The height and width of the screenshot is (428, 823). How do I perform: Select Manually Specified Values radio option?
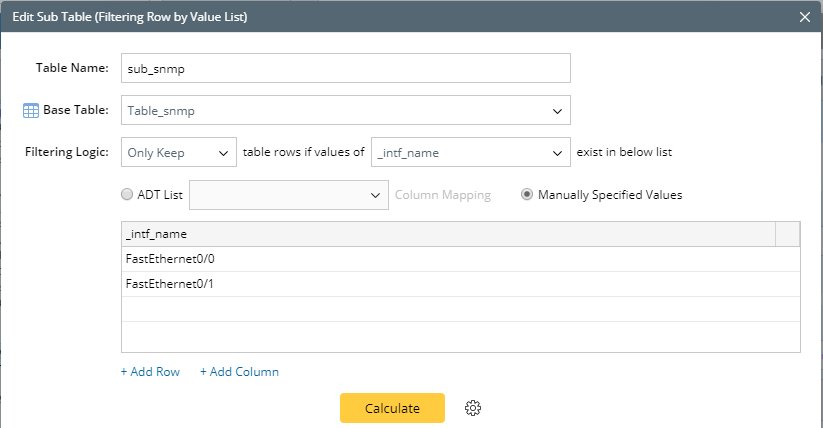527,195
